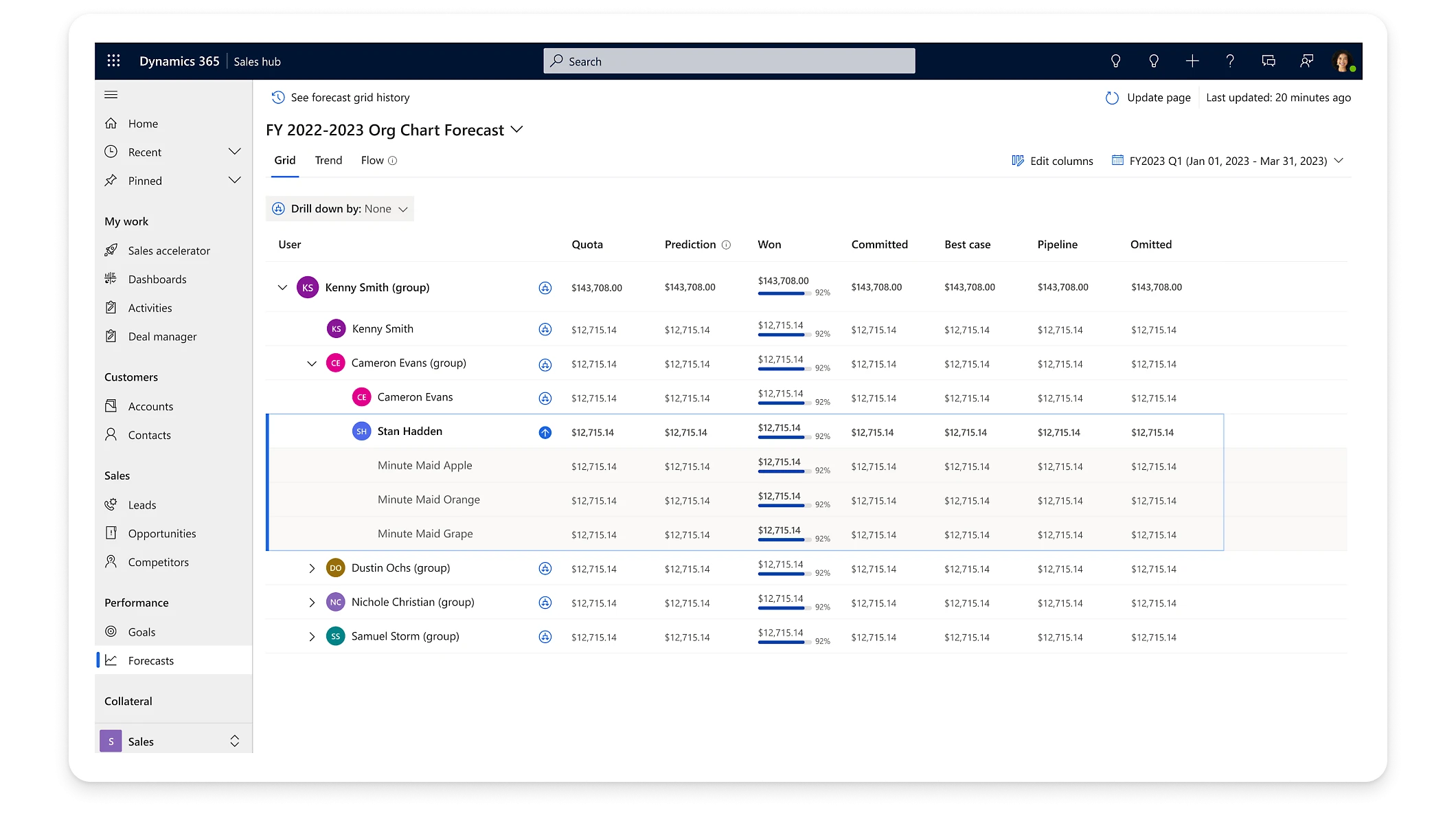Open the question mark help icon
Screen dimensions: 1456x819
point(1230,61)
